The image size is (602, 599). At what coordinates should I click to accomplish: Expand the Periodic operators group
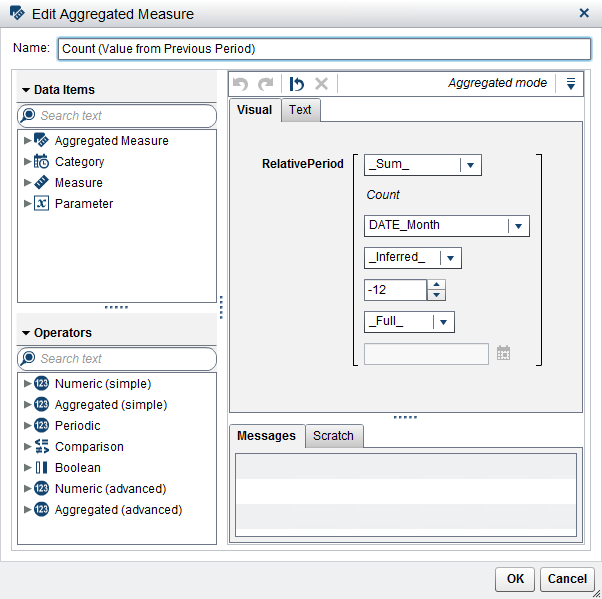[27, 426]
